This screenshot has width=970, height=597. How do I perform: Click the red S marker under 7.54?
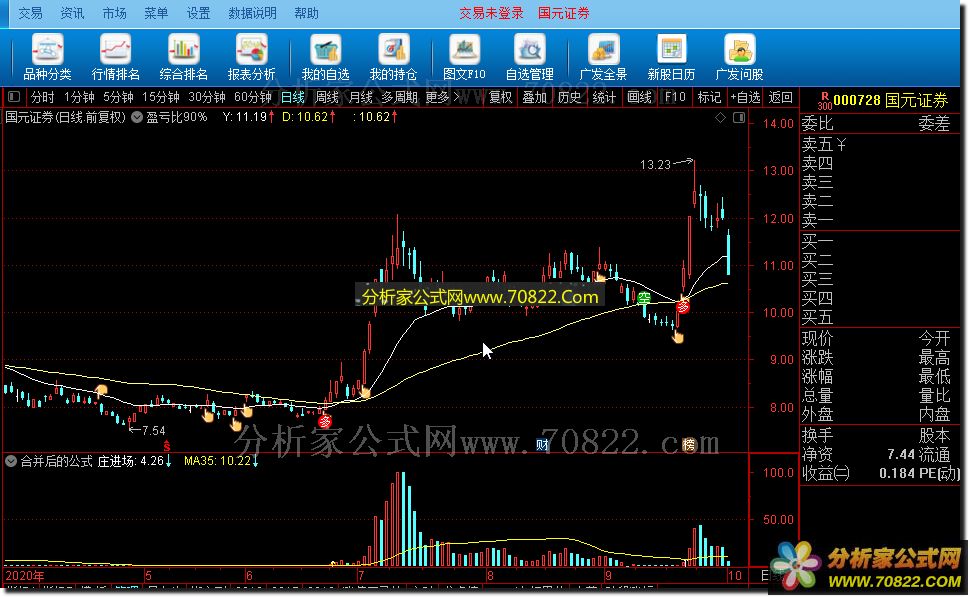(x=166, y=446)
